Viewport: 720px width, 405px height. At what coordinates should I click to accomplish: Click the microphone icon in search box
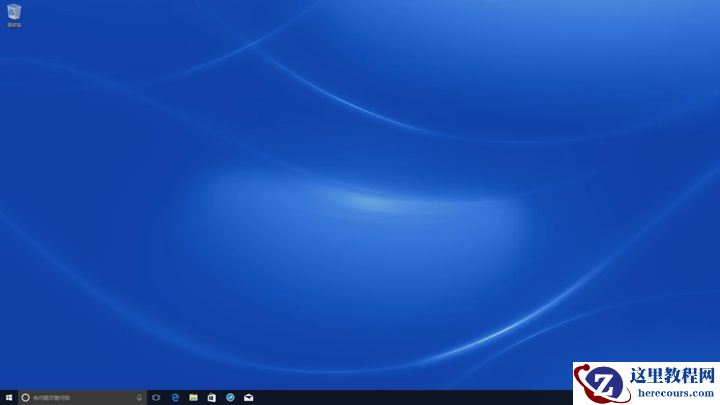(x=139, y=398)
